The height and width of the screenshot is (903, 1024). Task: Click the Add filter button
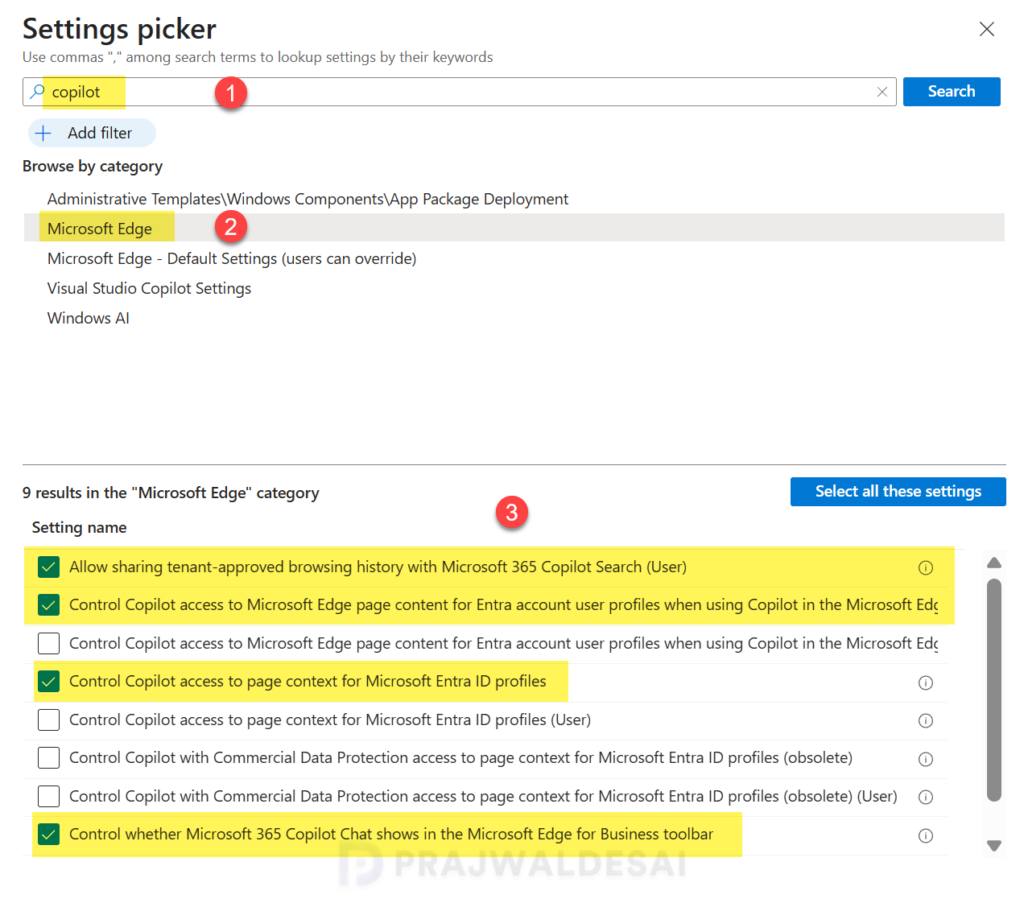91,133
